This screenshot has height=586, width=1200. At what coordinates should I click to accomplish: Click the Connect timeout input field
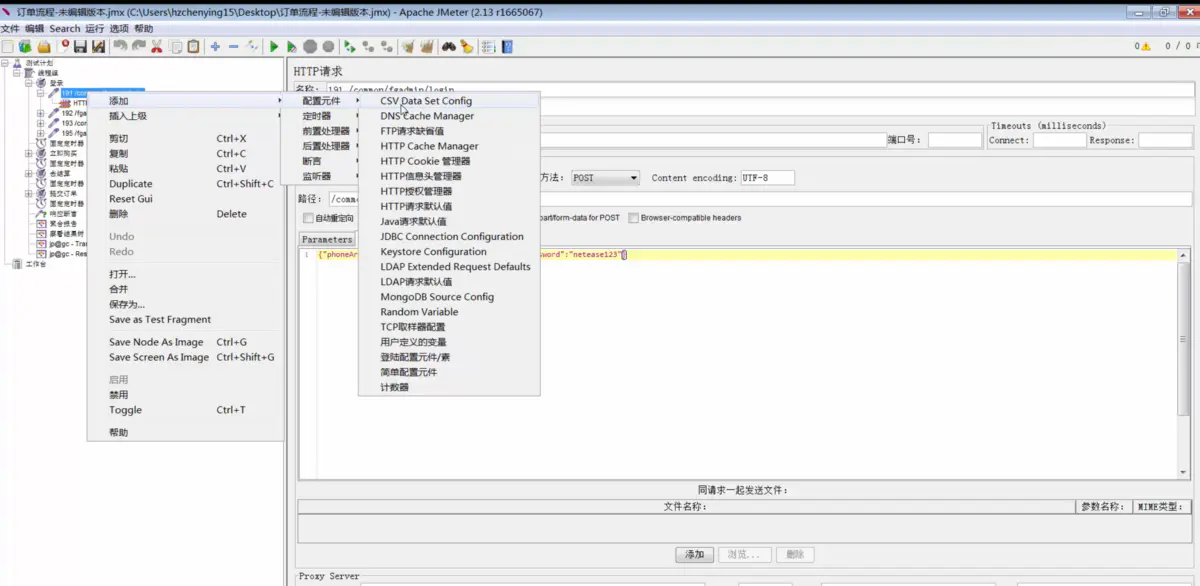coord(1059,140)
